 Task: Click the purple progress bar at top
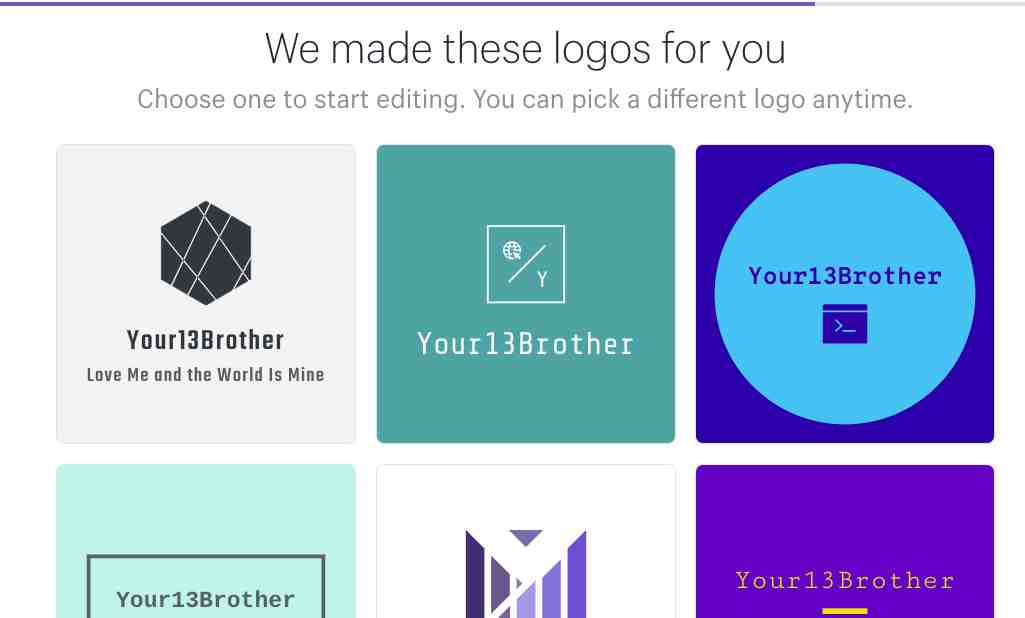(x=407, y=3)
